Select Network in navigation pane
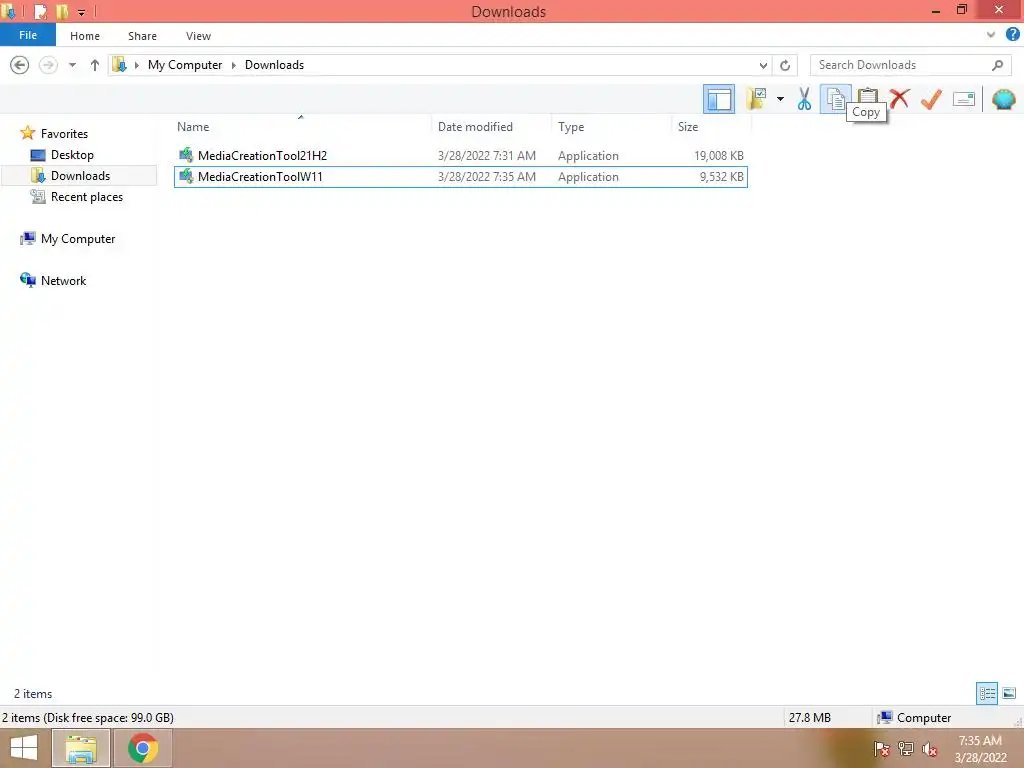Screen dimensions: 1024x768 click(x=63, y=281)
